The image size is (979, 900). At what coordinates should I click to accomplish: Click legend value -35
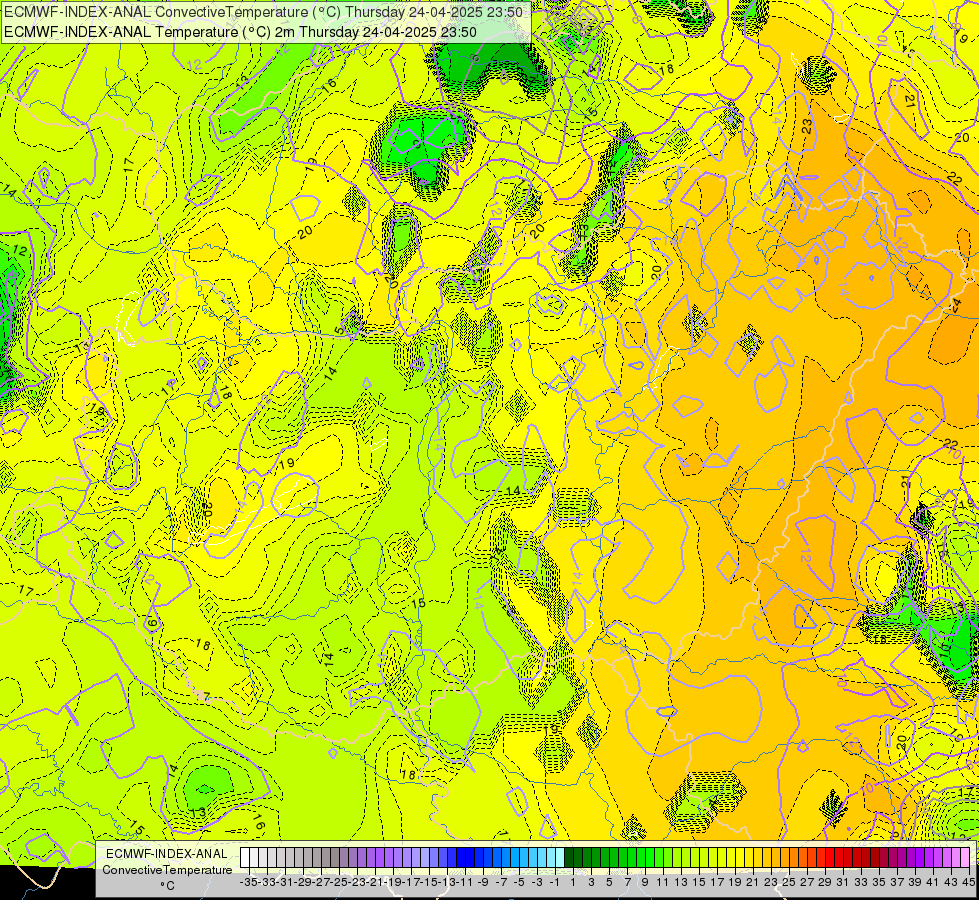[248, 883]
